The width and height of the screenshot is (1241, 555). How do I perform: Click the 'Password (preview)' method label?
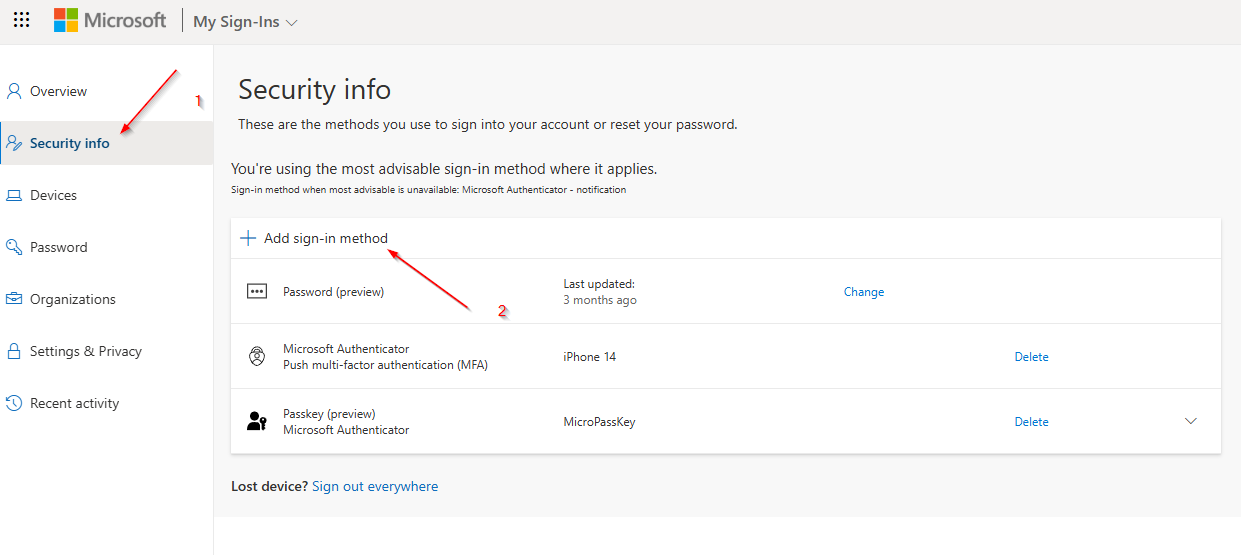click(x=333, y=292)
